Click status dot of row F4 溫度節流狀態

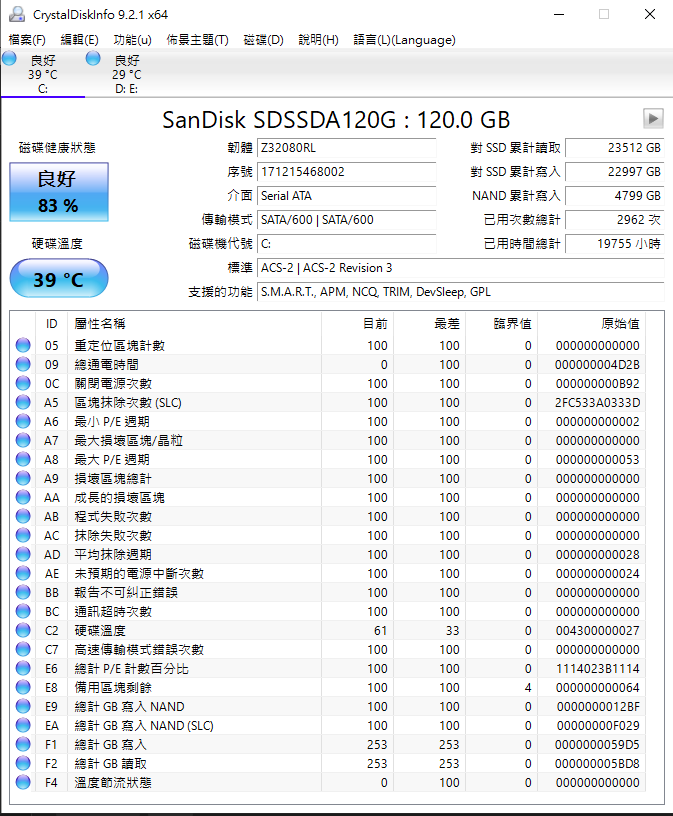click(23, 782)
